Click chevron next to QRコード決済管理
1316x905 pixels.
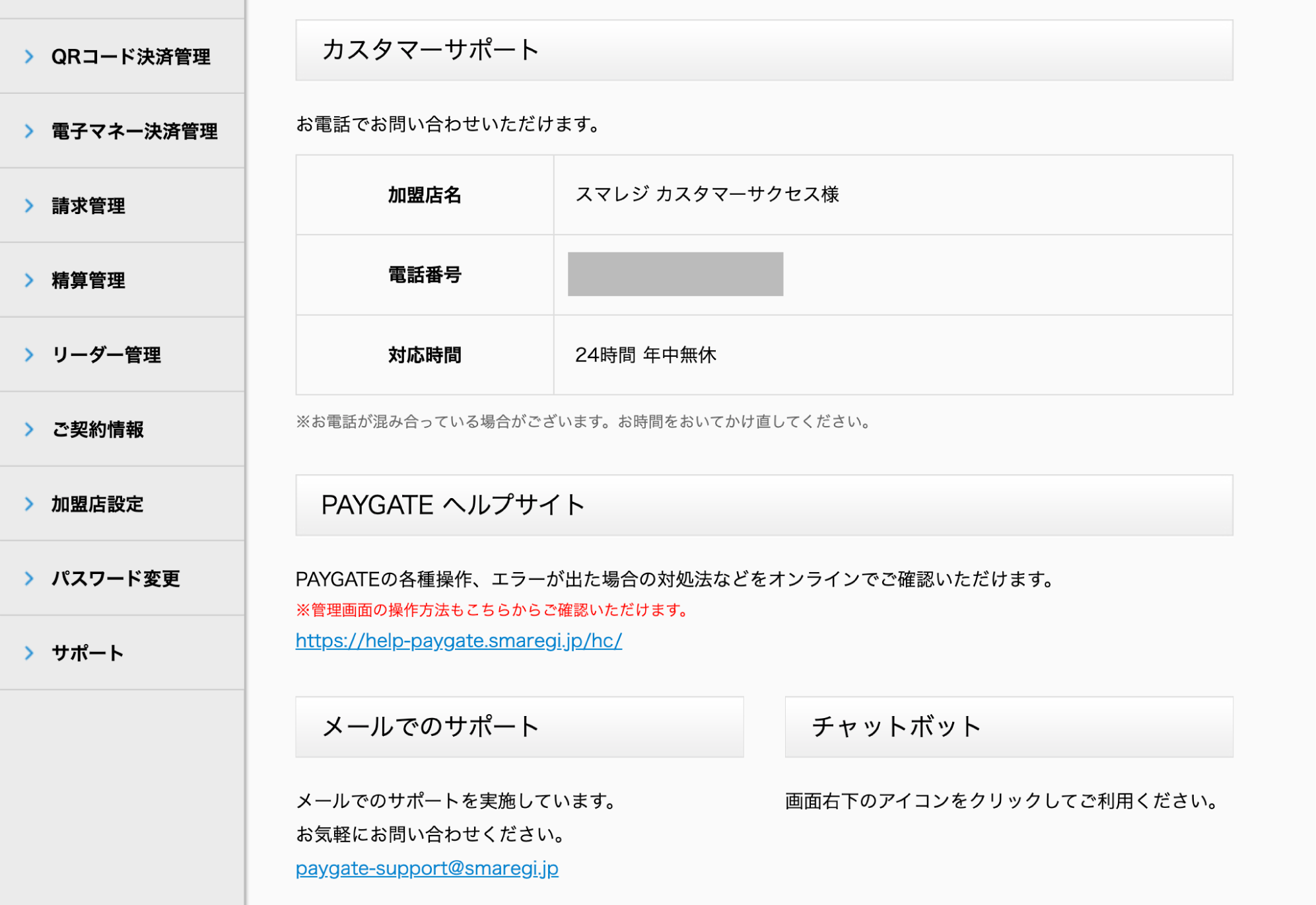tap(29, 56)
